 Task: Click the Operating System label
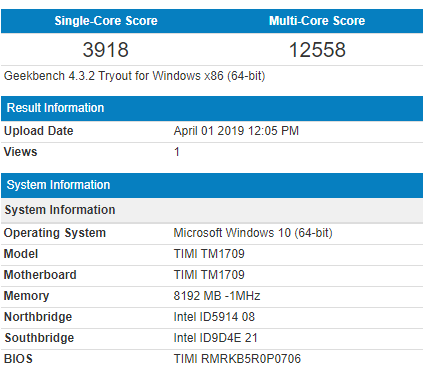(x=55, y=233)
